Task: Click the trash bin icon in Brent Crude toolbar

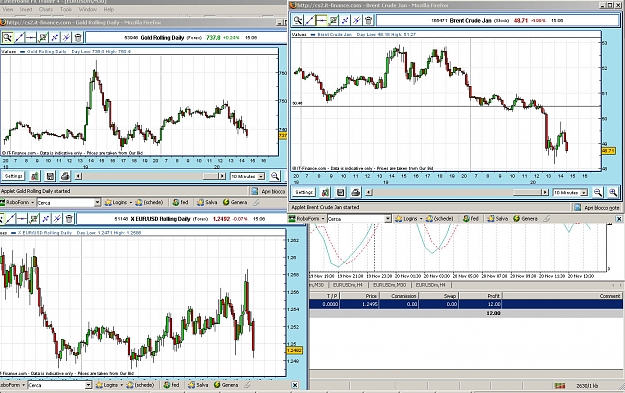Action: [369, 20]
